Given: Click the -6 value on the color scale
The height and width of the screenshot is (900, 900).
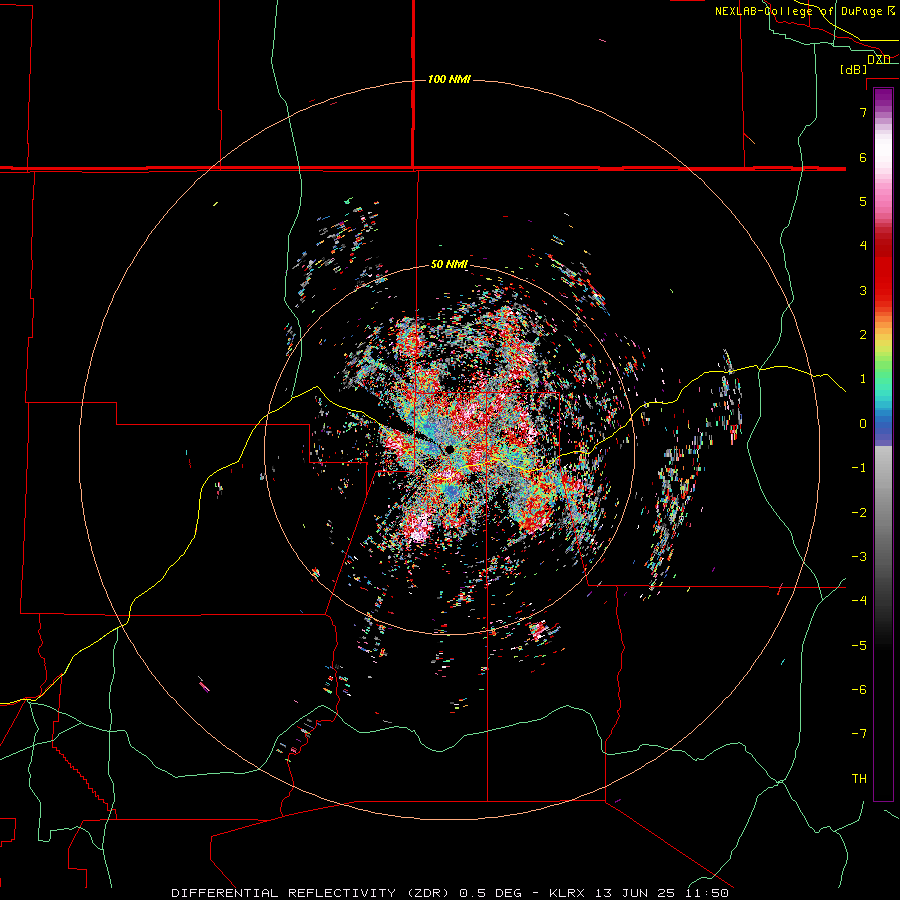Looking at the screenshot, I should pyautogui.click(x=859, y=690).
